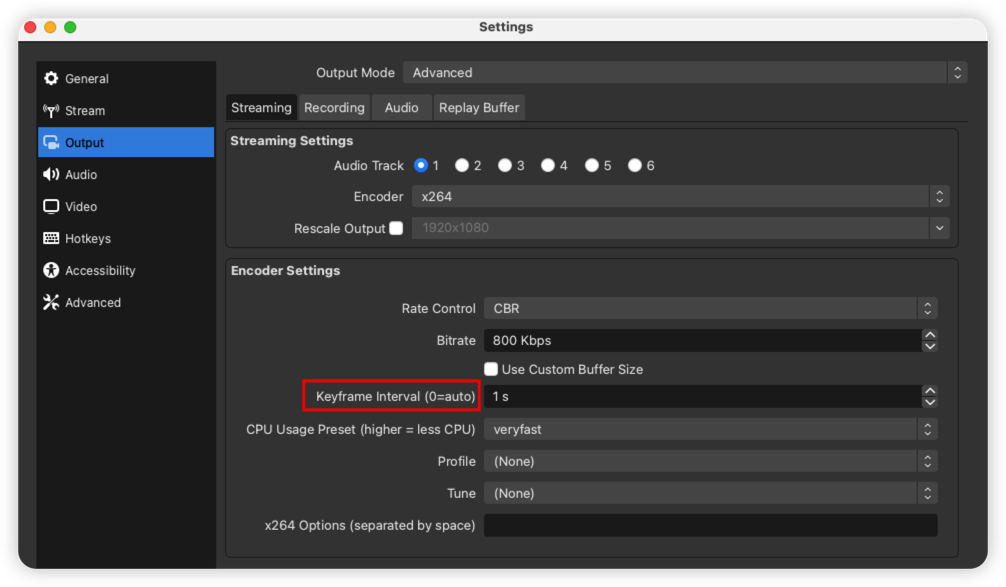Decrease Keyframe Interval with down arrow
The height and width of the screenshot is (587, 1006).
coord(930,402)
